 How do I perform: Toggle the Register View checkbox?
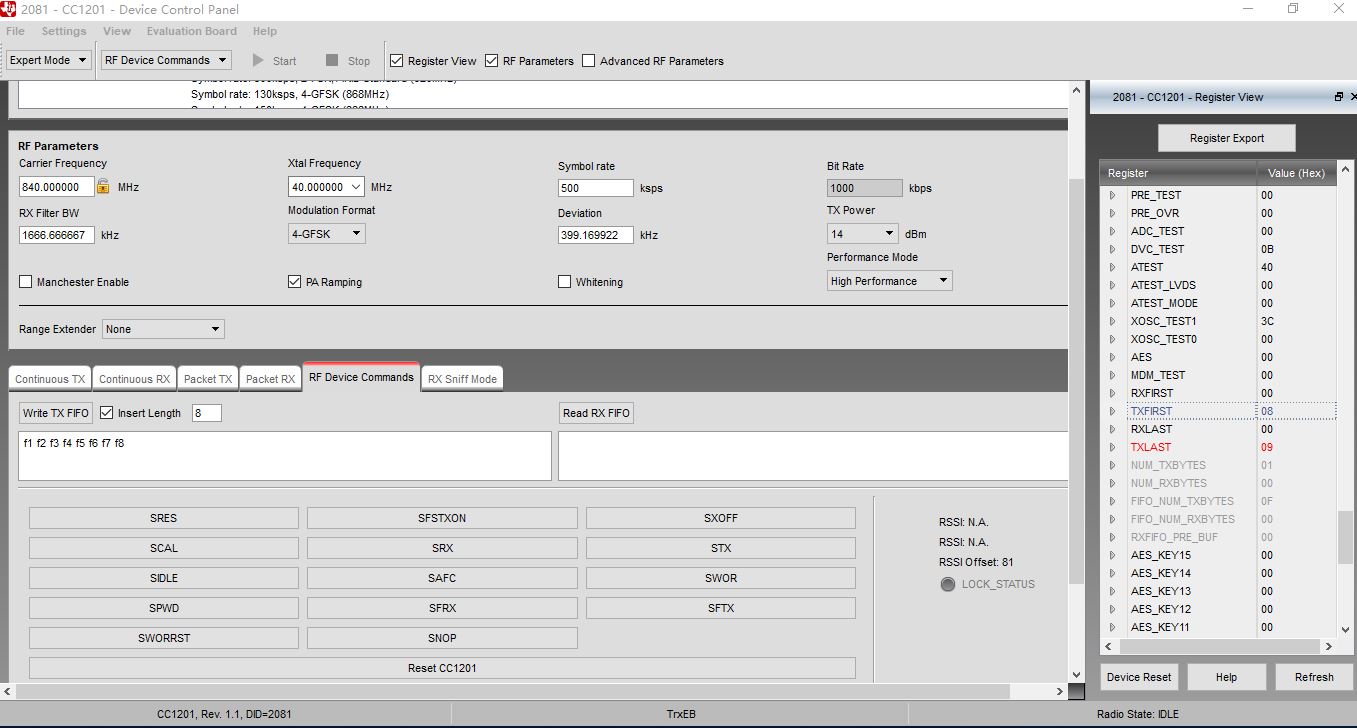[397, 60]
